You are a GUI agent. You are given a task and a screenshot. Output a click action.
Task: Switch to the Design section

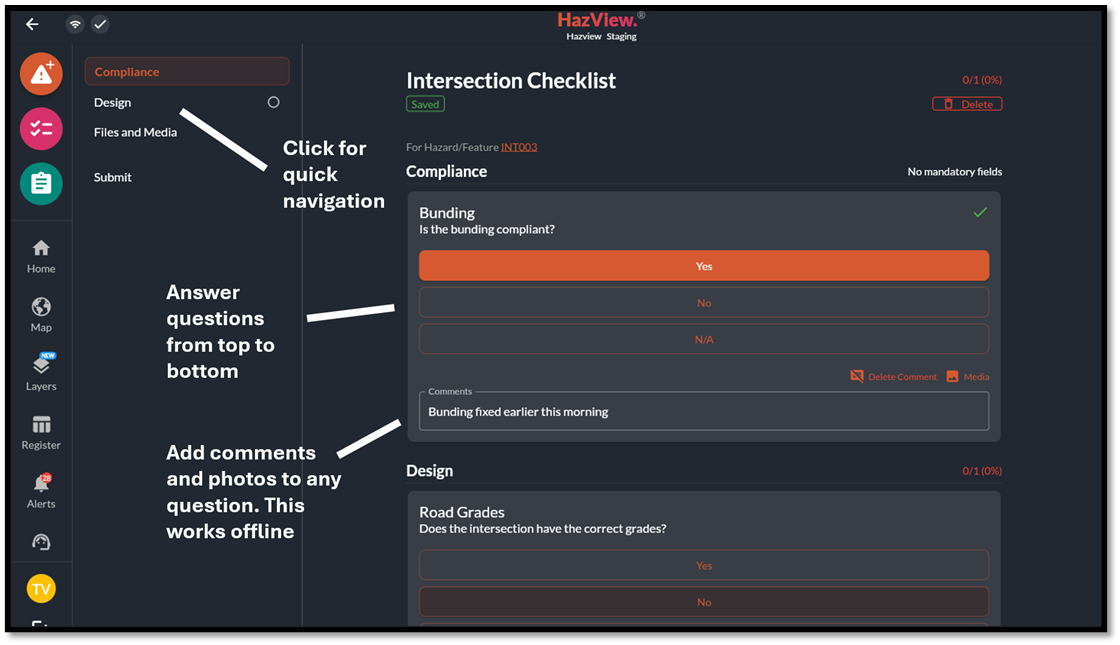pyautogui.click(x=113, y=102)
